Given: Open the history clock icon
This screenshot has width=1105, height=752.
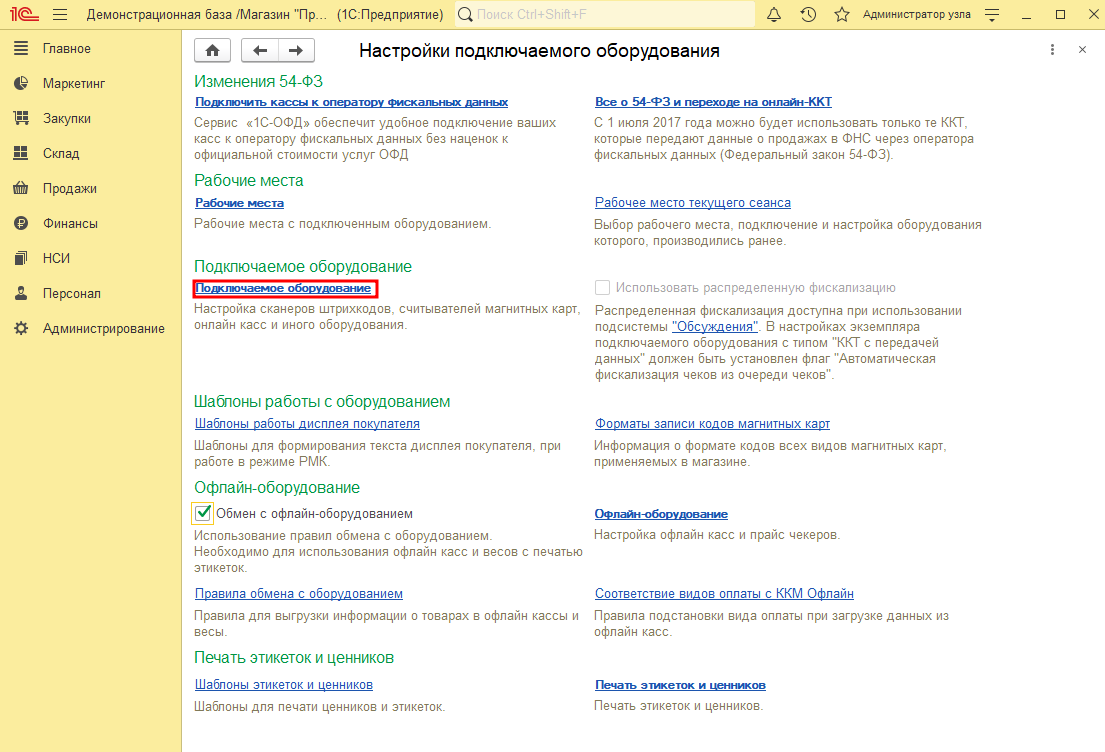Looking at the screenshot, I should (x=808, y=14).
